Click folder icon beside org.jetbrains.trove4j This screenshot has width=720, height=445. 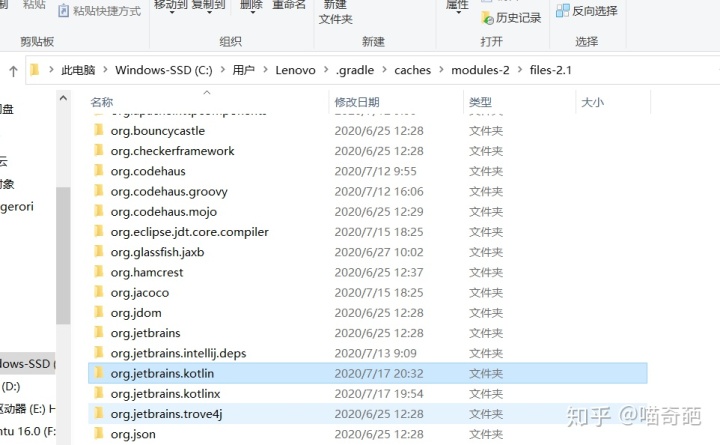point(98,413)
